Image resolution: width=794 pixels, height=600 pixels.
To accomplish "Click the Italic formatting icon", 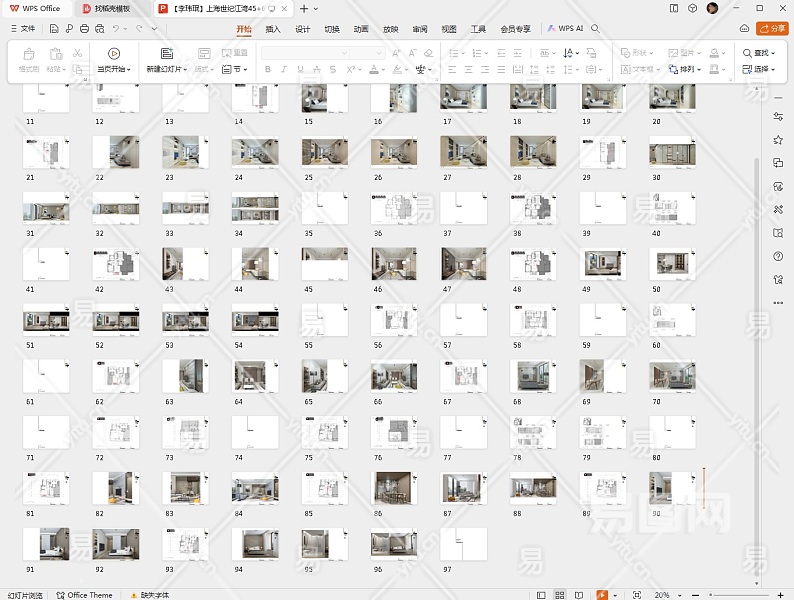I will click(x=284, y=70).
